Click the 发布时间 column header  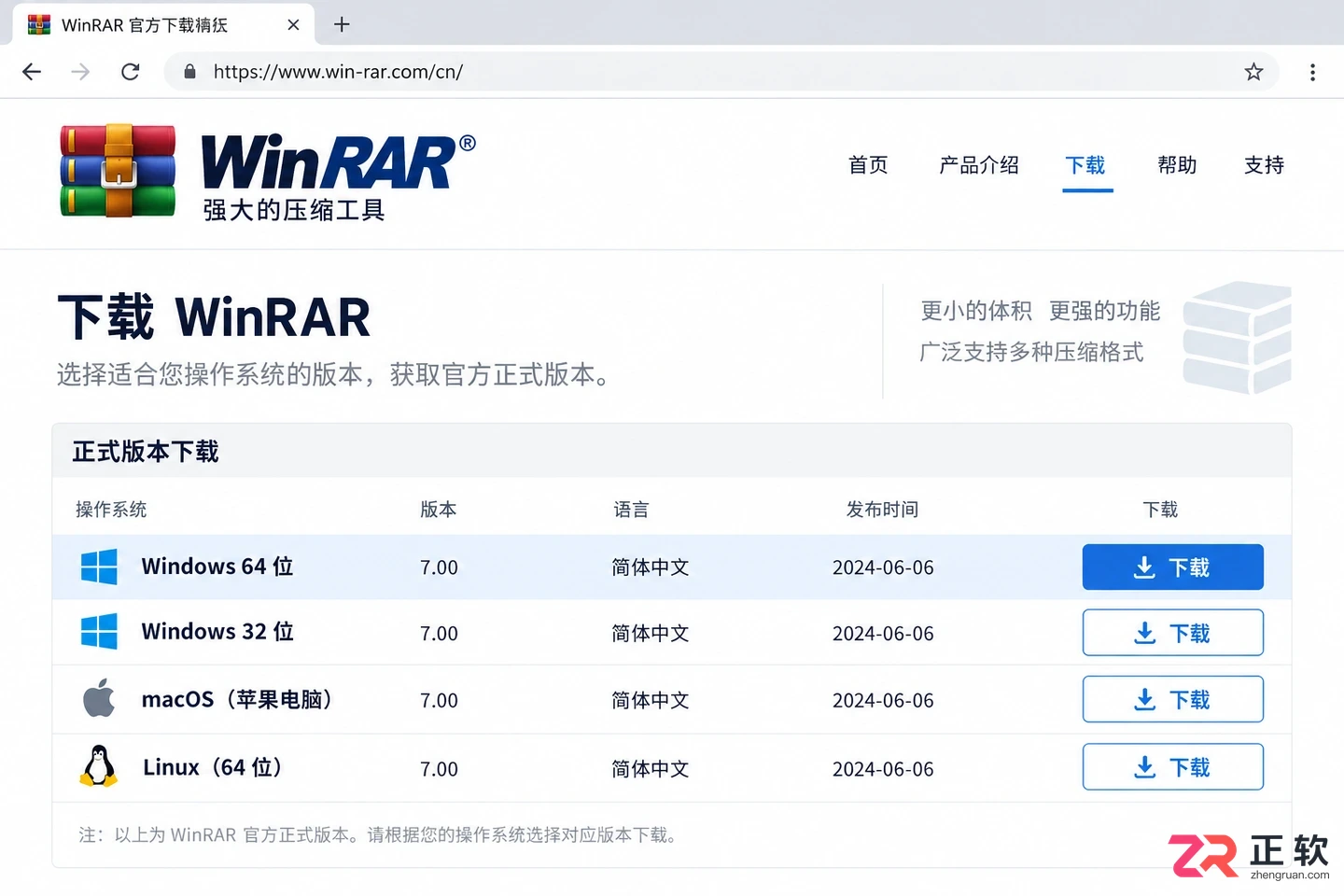(882, 510)
